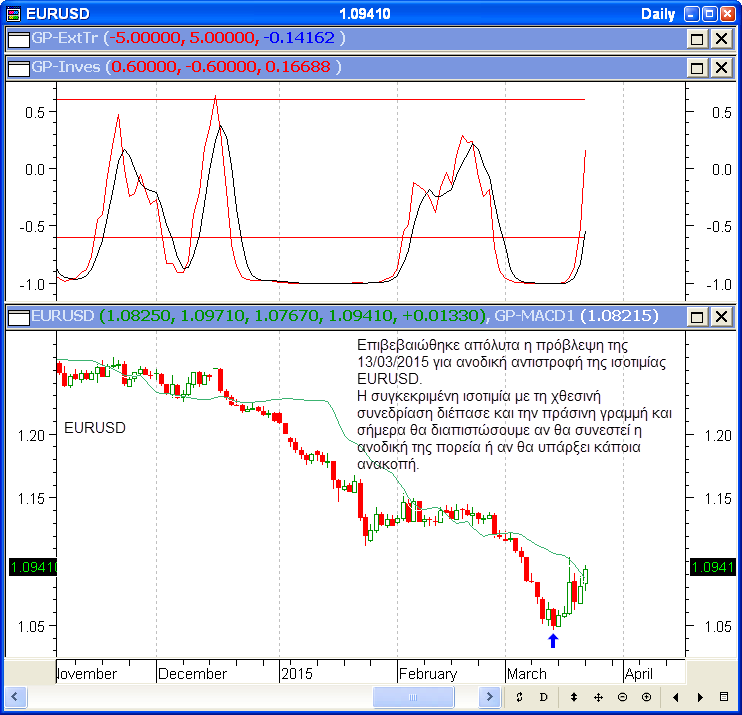Click the vertical double-arrow scale icon
742x715 pixels.
(574, 697)
